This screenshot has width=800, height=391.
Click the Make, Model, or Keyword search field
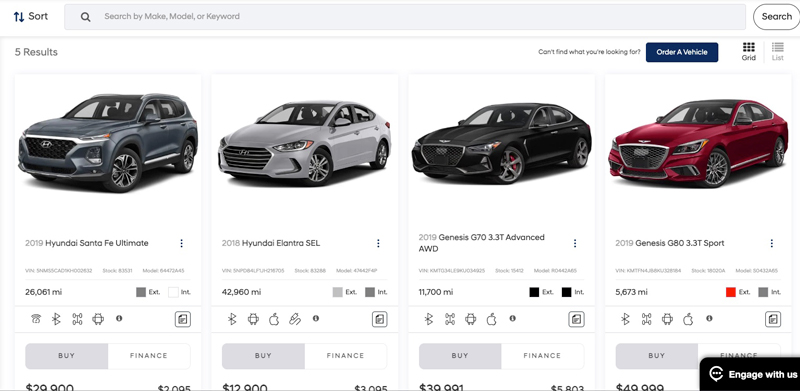click(x=405, y=17)
